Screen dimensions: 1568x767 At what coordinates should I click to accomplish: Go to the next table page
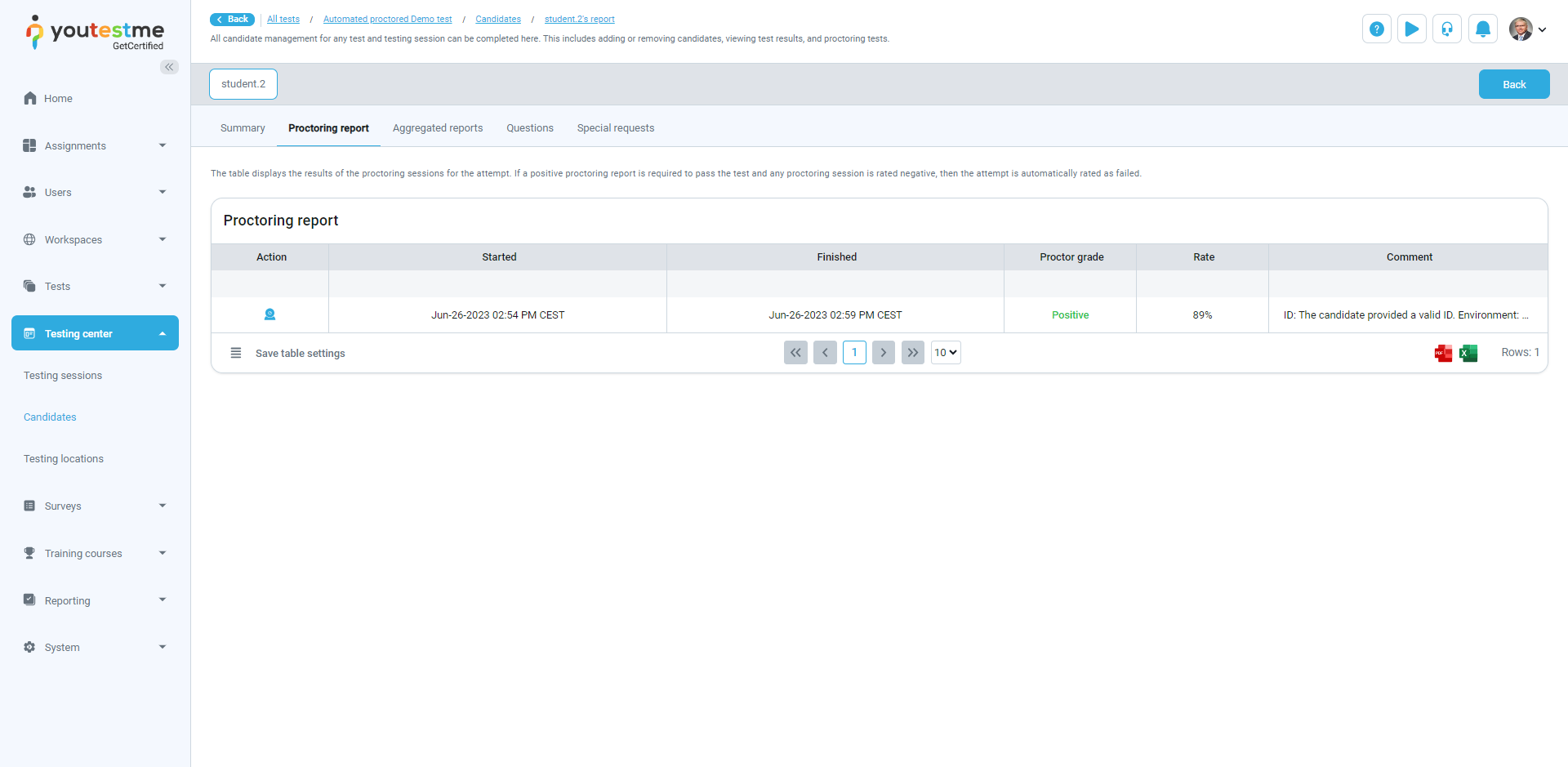point(883,353)
